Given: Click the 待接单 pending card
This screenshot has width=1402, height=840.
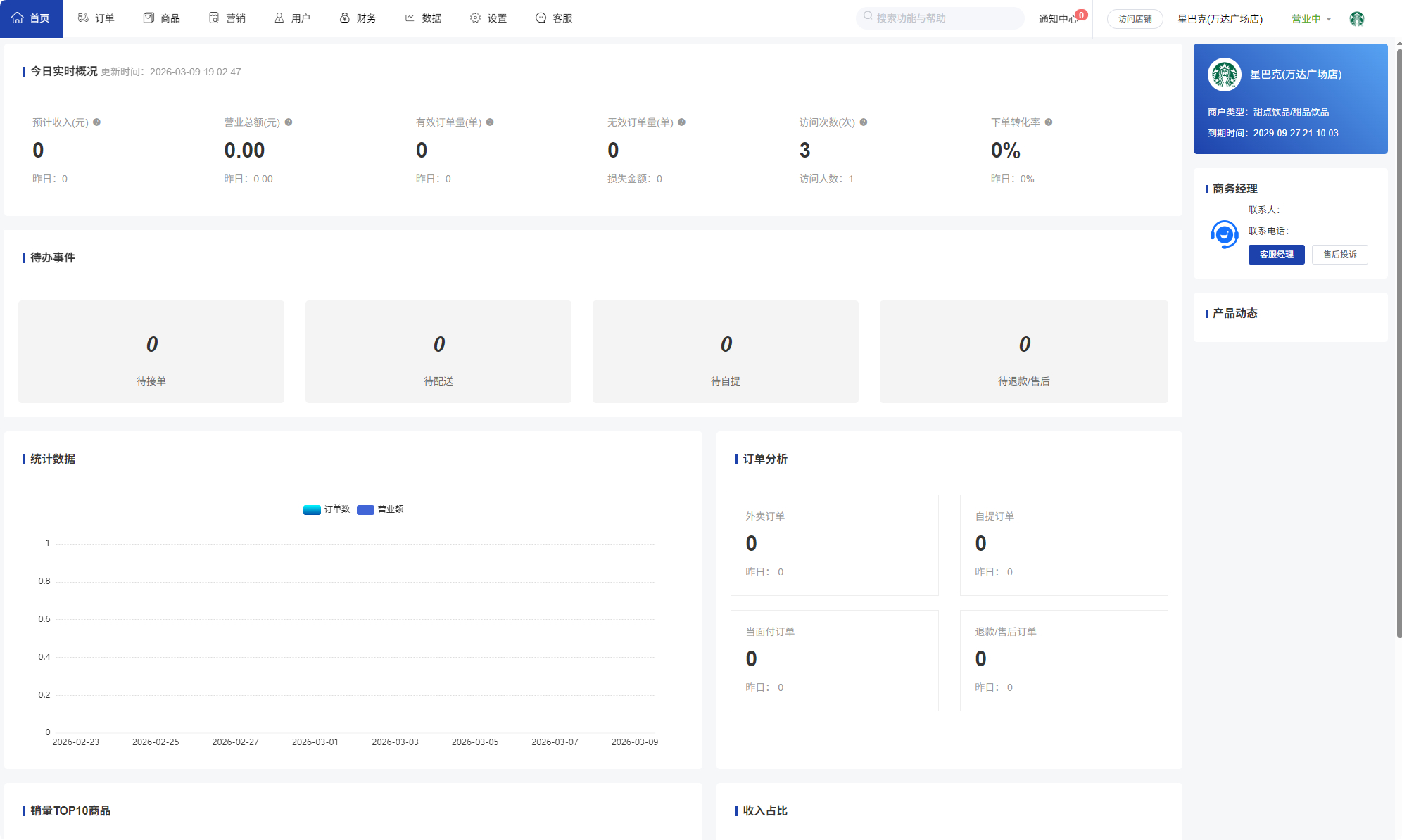Looking at the screenshot, I should [x=151, y=352].
